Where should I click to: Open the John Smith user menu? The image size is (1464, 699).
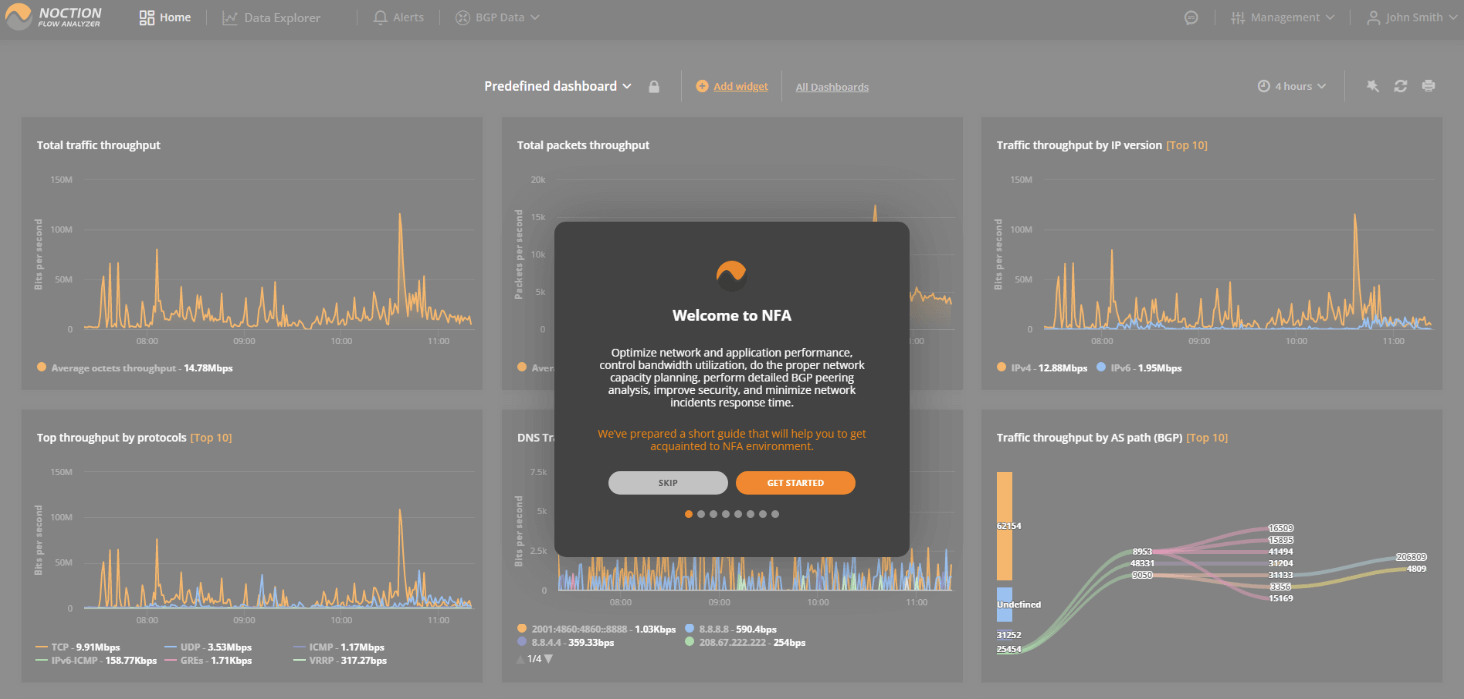(x=1411, y=17)
